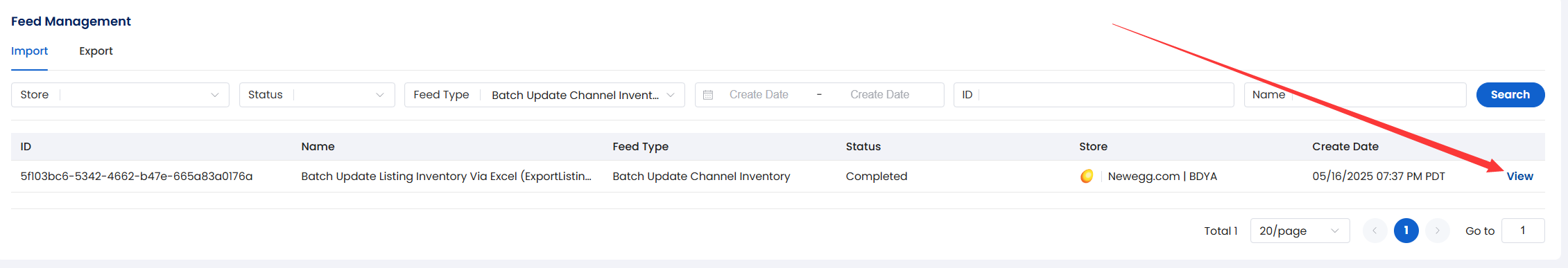Viewport: 1568px width, 268px height.
Task: Click create date '05/16/2025 07:37 PM PDT'
Action: [x=1379, y=177]
